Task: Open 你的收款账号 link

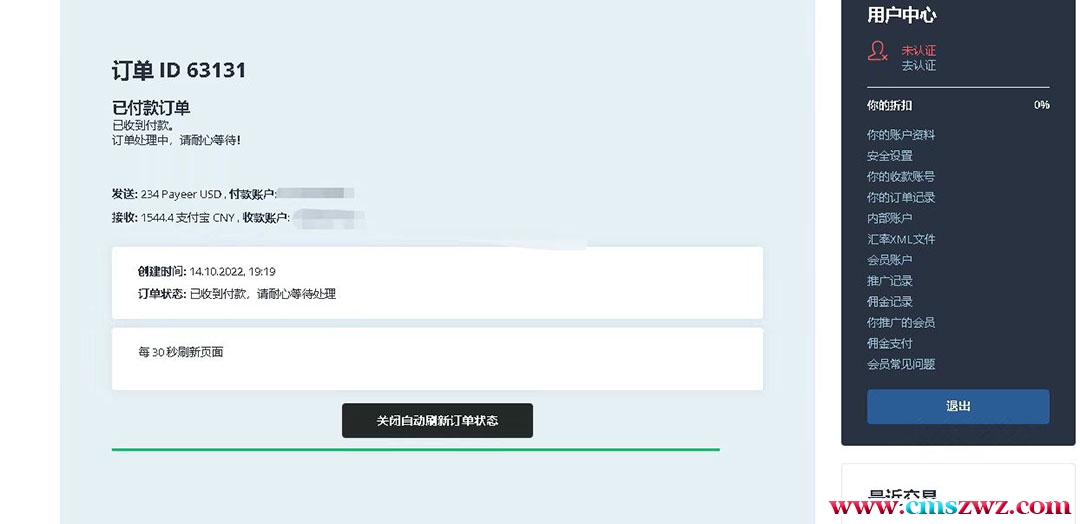Action: [x=901, y=176]
